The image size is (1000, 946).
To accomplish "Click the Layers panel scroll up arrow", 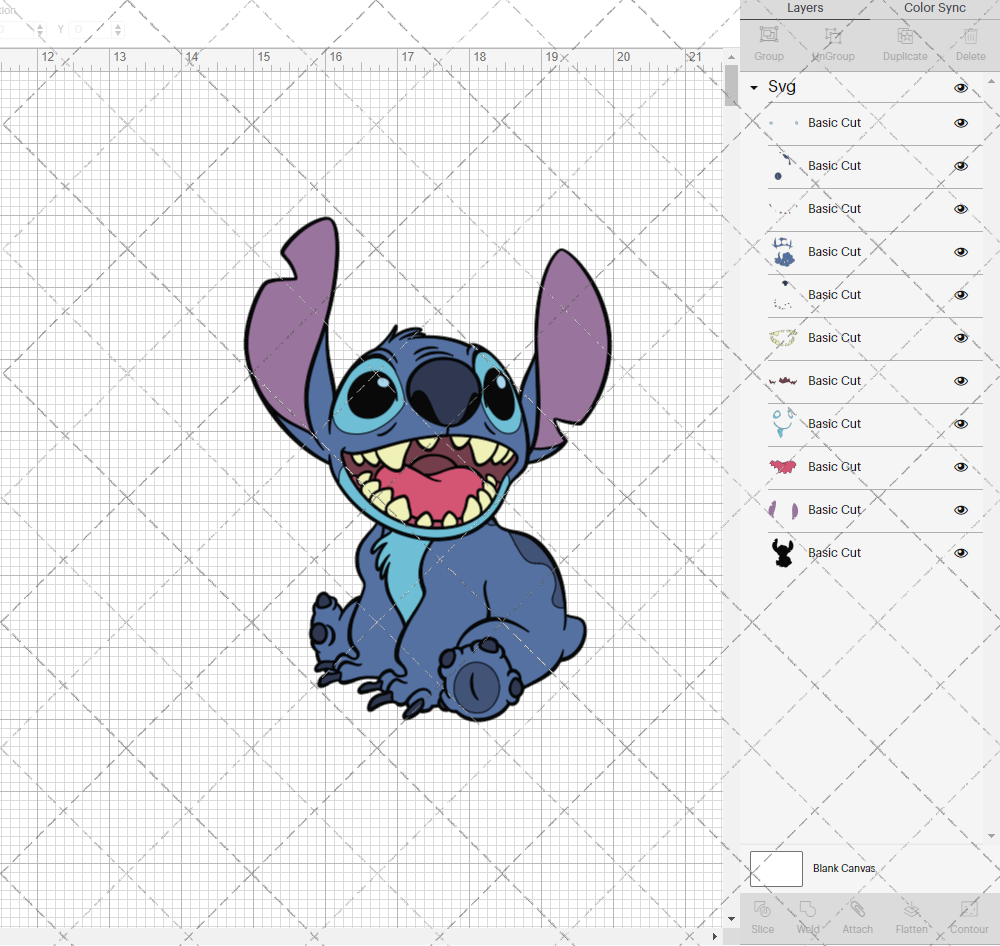I will tap(990, 82).
